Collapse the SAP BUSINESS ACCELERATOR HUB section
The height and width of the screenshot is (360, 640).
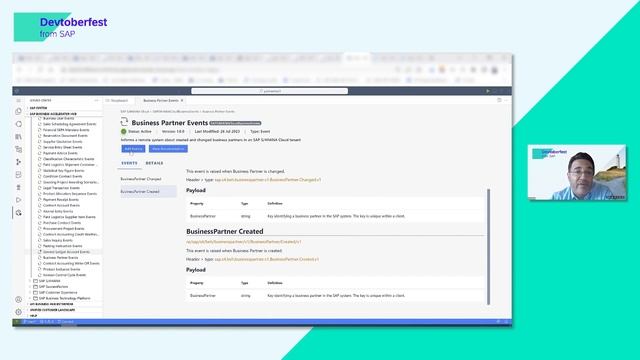click(x=53, y=114)
